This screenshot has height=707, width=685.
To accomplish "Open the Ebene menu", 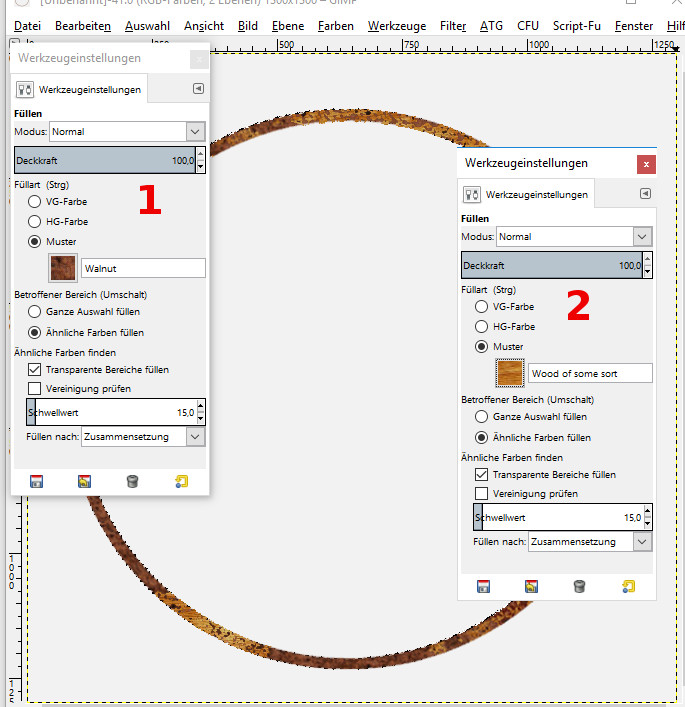I will point(288,26).
